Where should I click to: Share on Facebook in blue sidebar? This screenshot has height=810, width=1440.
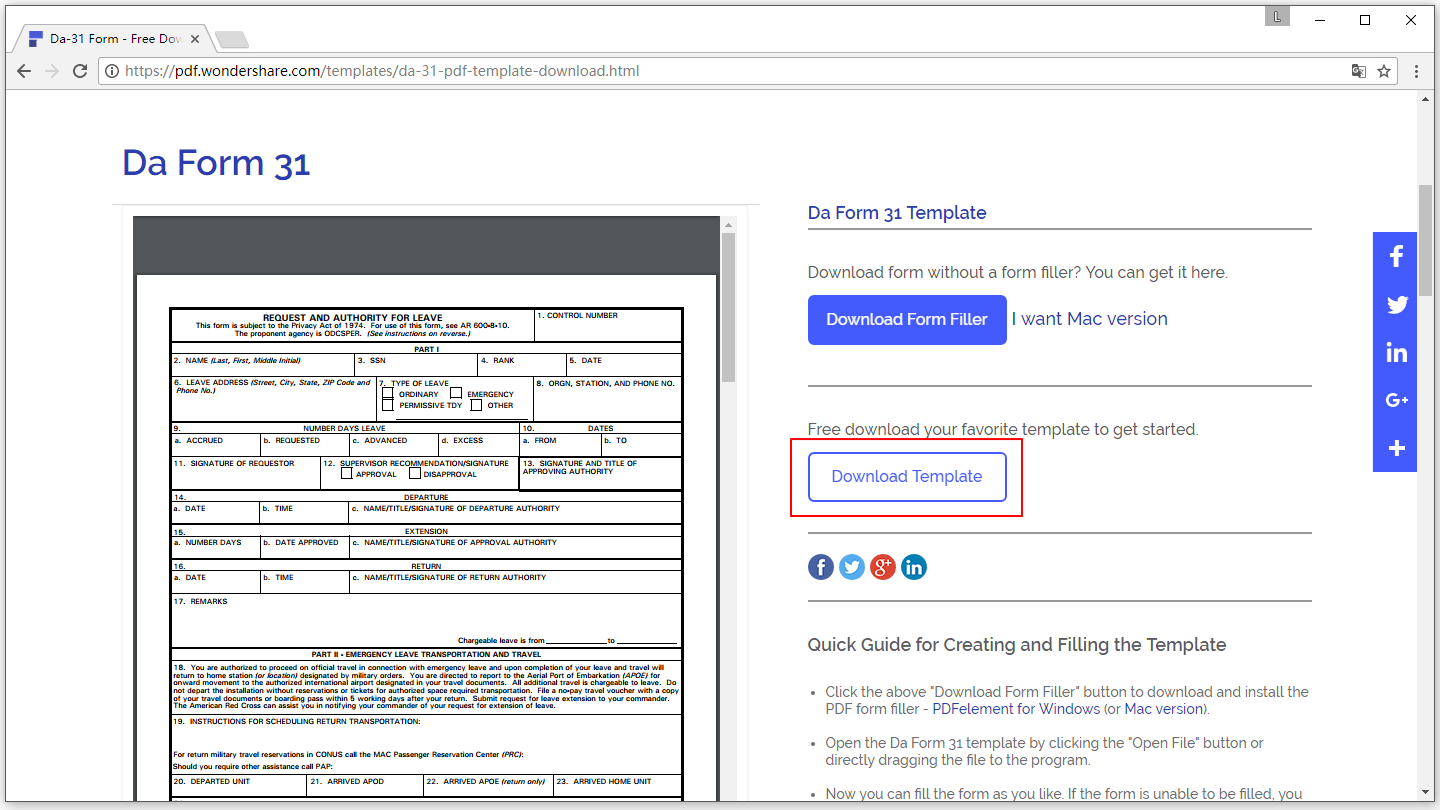point(1396,256)
